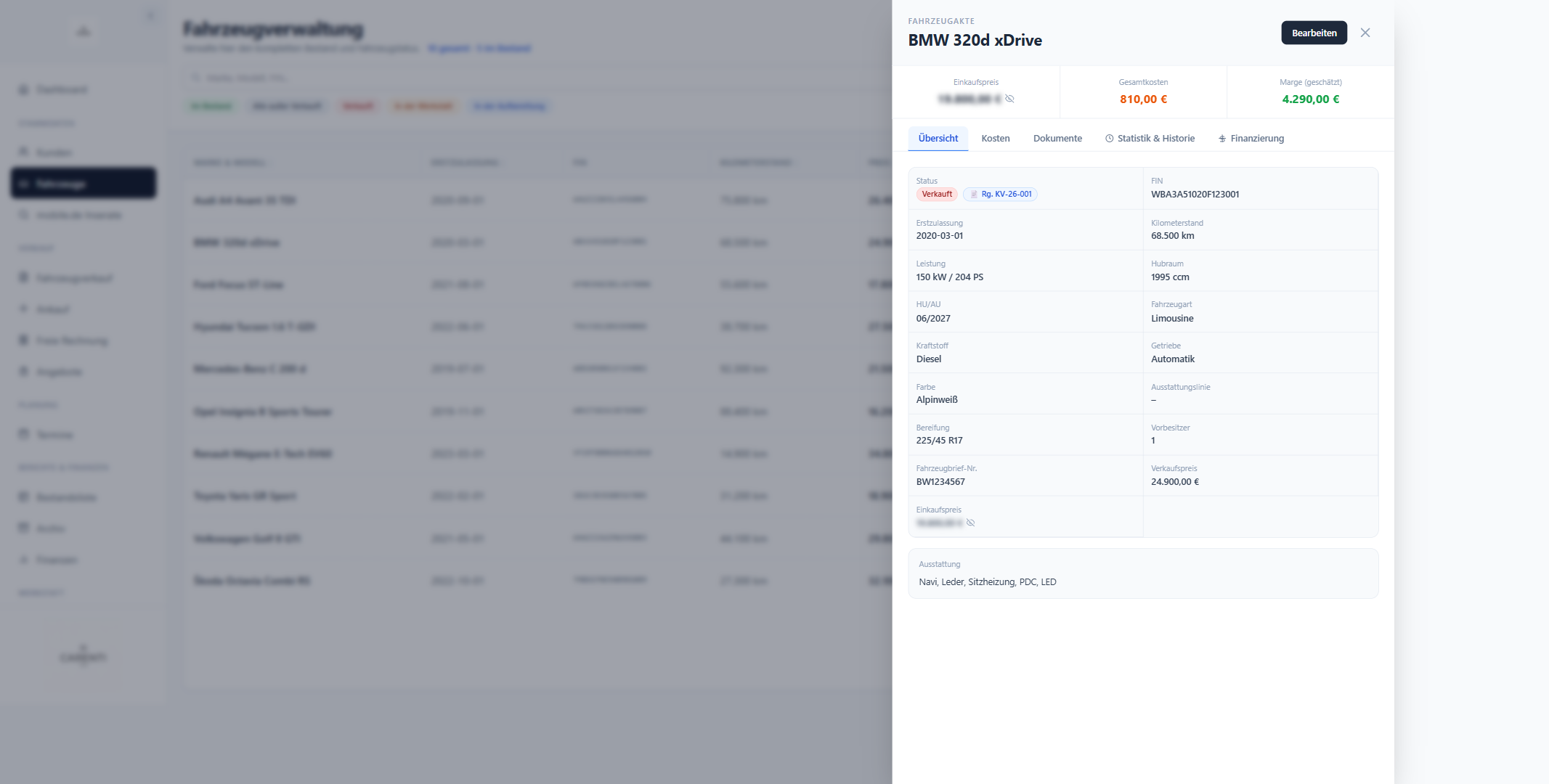The width and height of the screenshot is (1549, 784).
Task: Click the Bearbeiten button
Action: [1314, 33]
